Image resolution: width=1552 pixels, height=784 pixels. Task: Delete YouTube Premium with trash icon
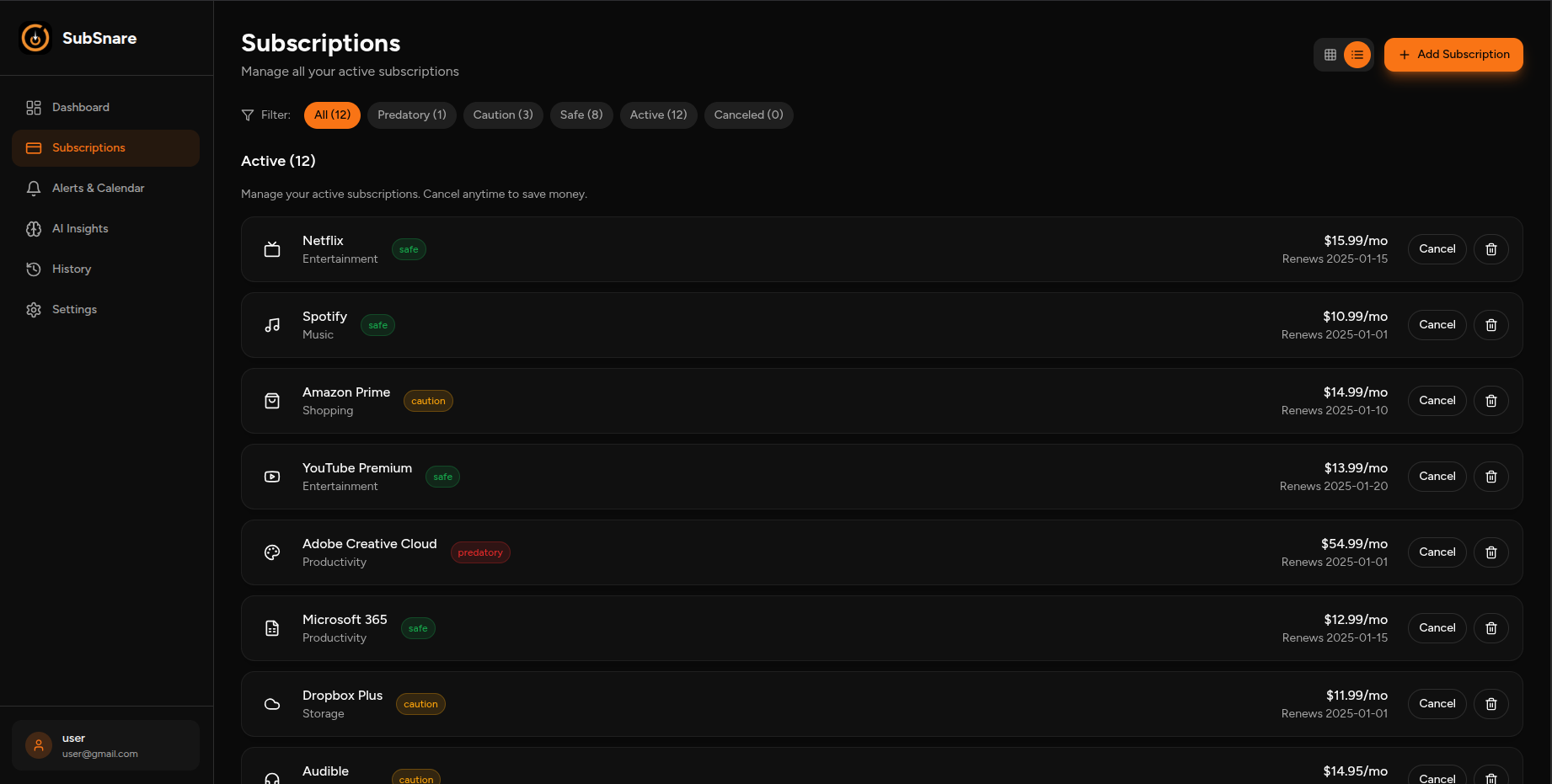pos(1491,477)
